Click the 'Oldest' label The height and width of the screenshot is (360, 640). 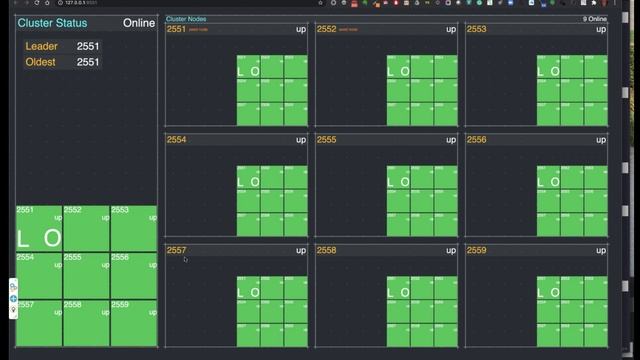[40, 62]
